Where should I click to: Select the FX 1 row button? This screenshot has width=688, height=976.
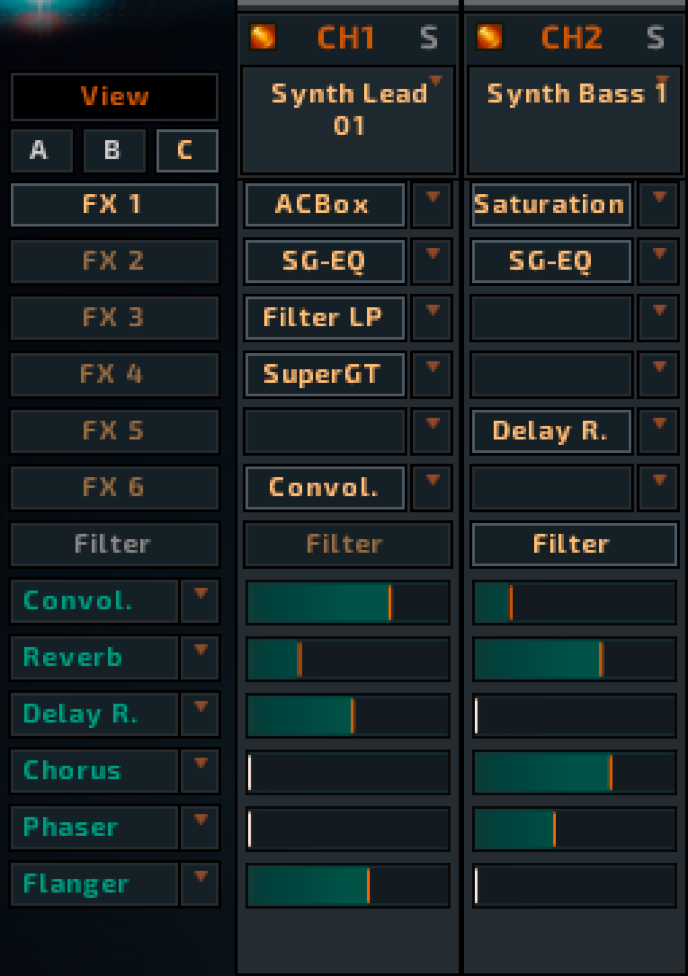(x=114, y=205)
